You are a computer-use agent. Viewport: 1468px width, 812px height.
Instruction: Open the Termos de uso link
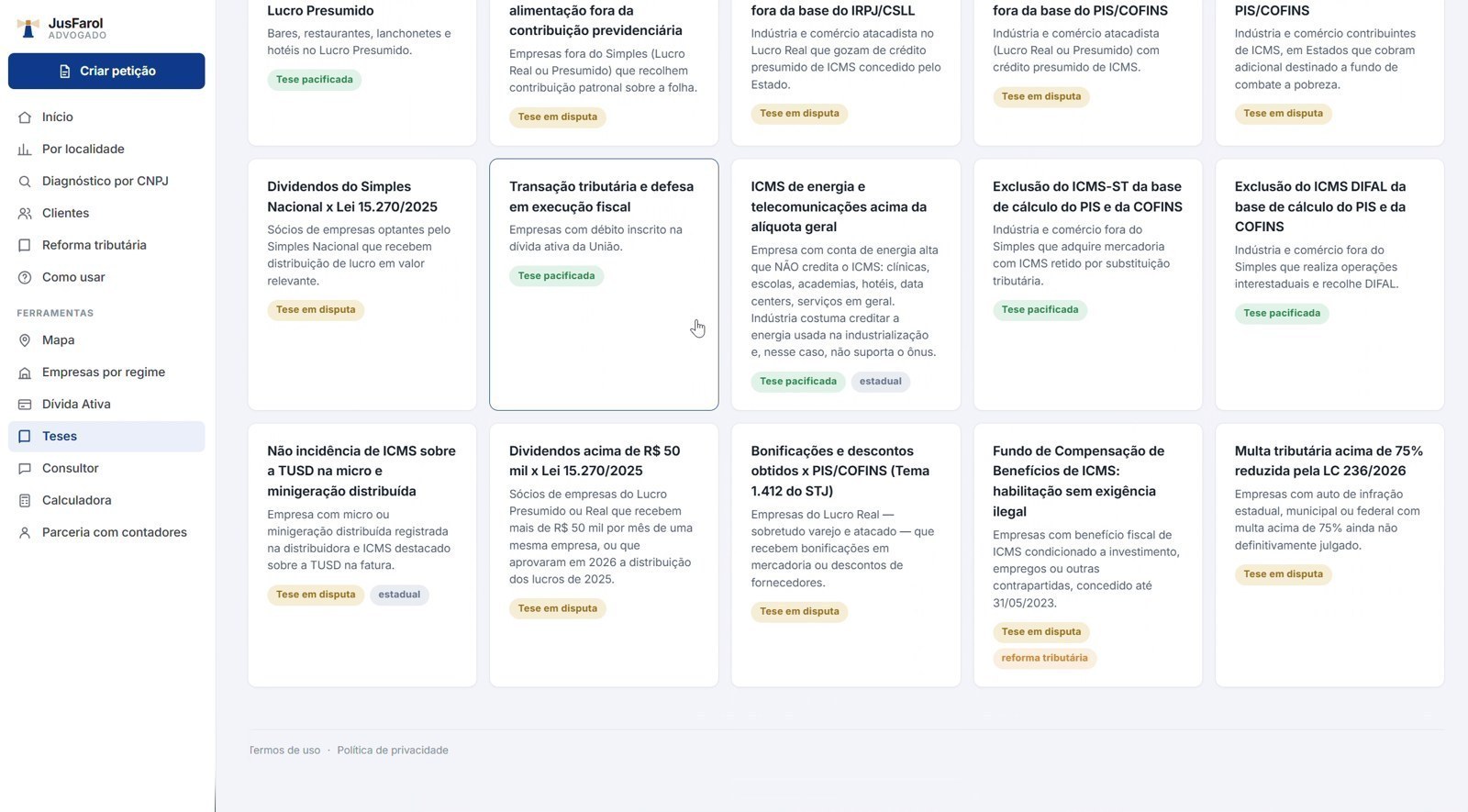284,751
